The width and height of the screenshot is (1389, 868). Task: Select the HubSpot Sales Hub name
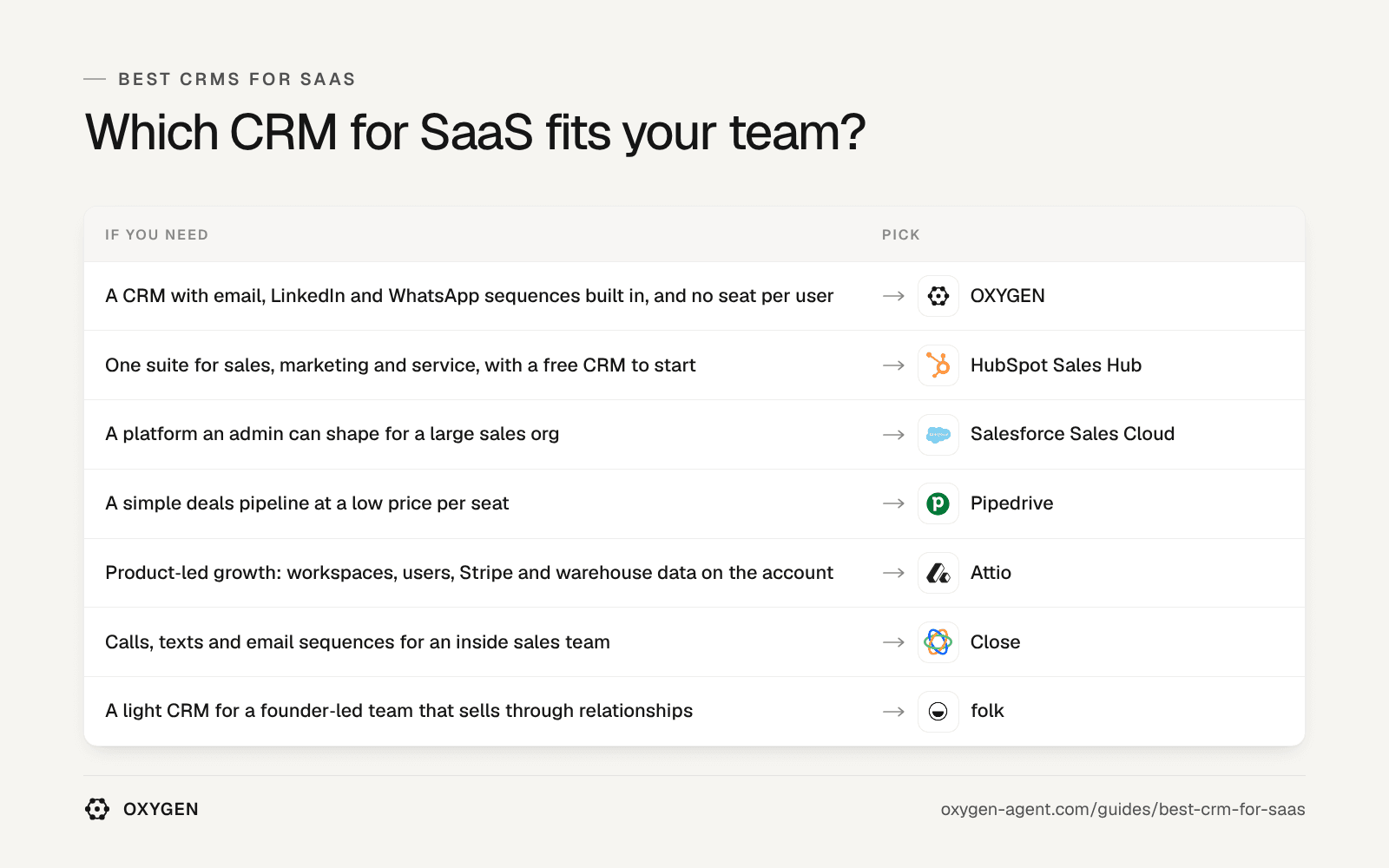[x=1056, y=365]
